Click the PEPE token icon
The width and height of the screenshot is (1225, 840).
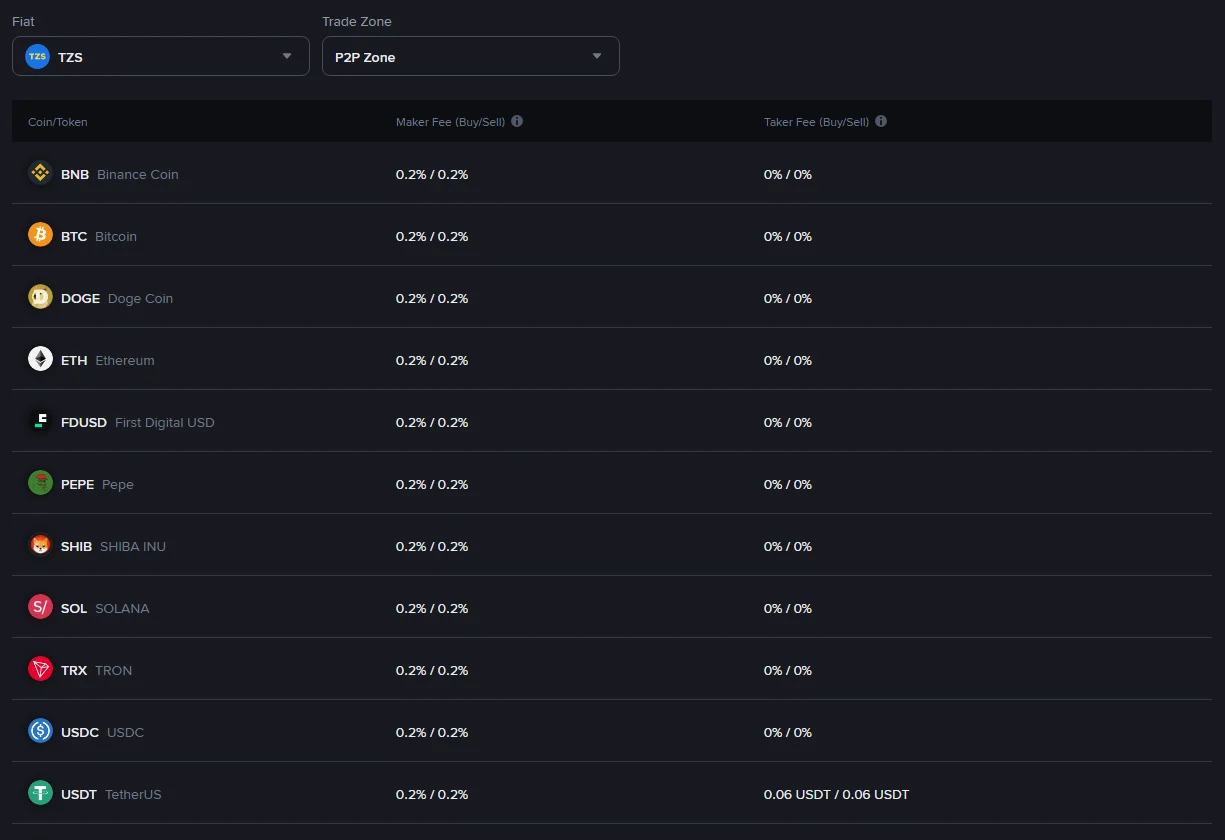[40, 483]
